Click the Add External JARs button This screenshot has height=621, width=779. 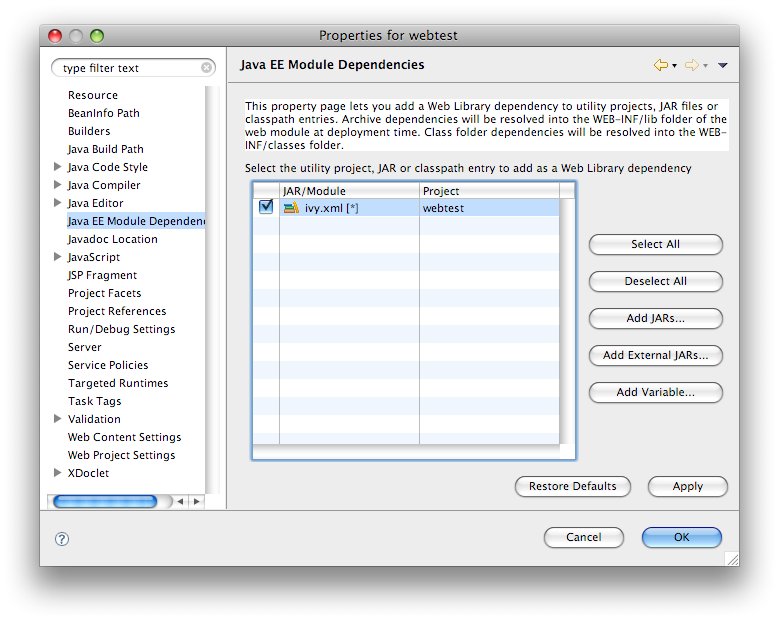(655, 355)
